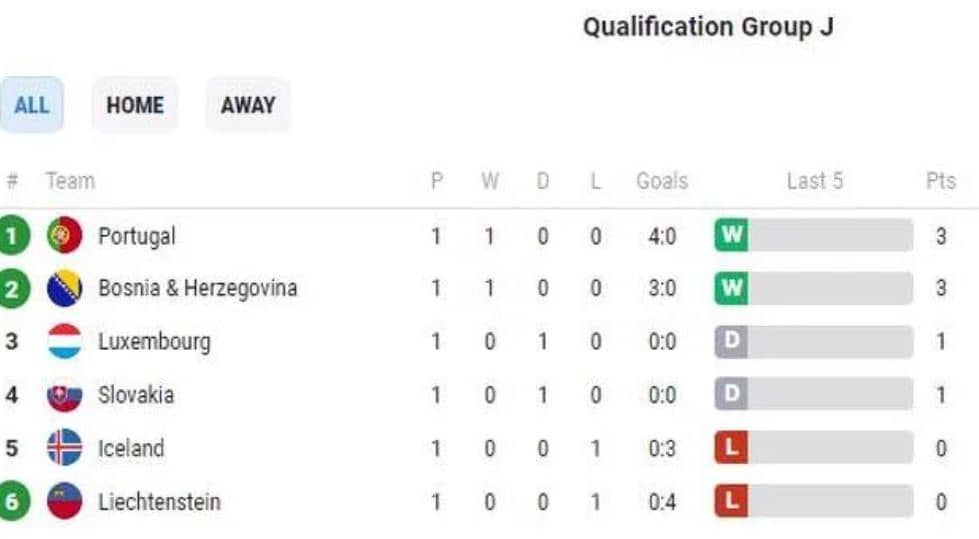The image size is (979, 539).
Task: Click the Pts column header
Action: click(x=941, y=181)
